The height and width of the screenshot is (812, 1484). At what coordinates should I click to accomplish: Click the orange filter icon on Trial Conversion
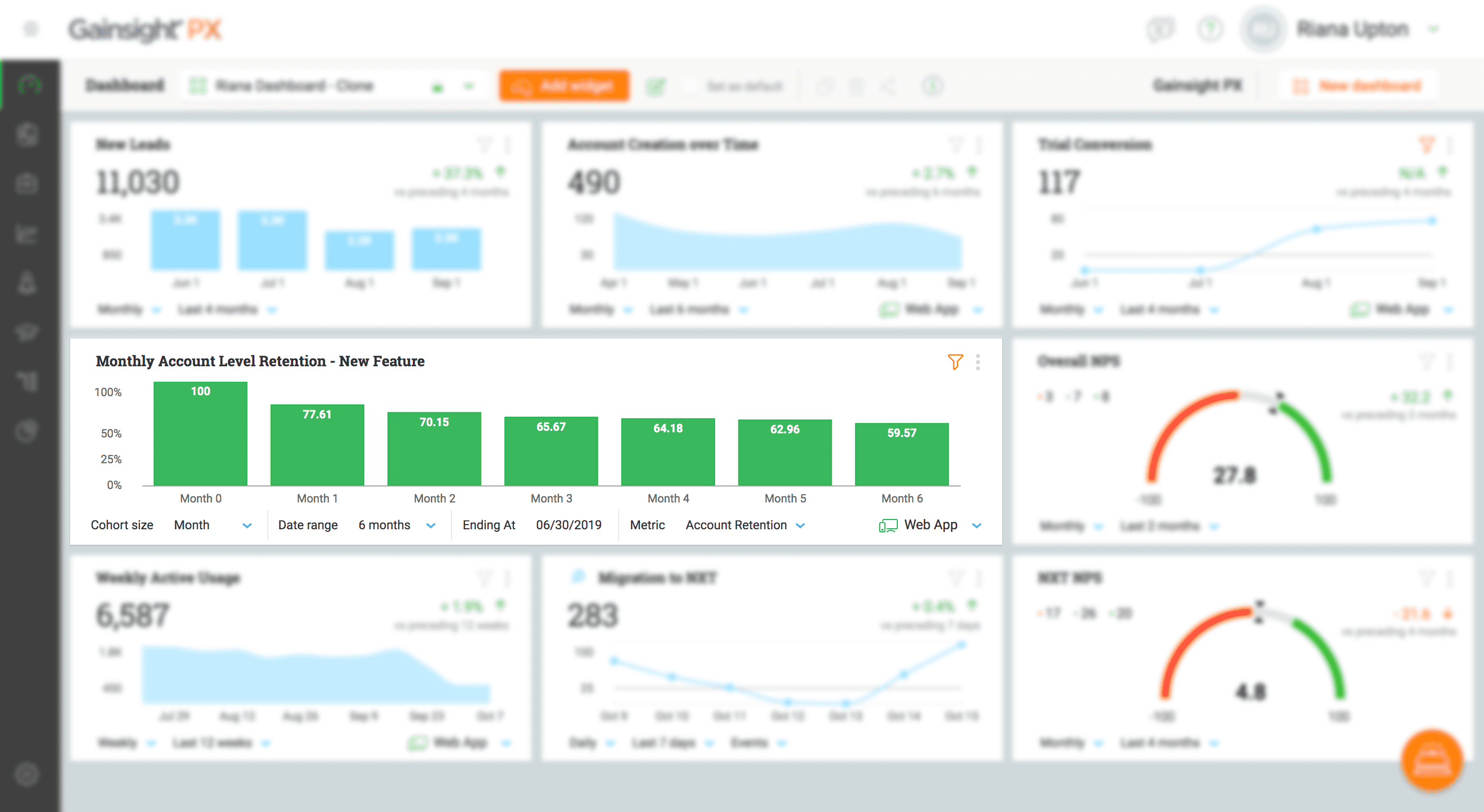1426,144
